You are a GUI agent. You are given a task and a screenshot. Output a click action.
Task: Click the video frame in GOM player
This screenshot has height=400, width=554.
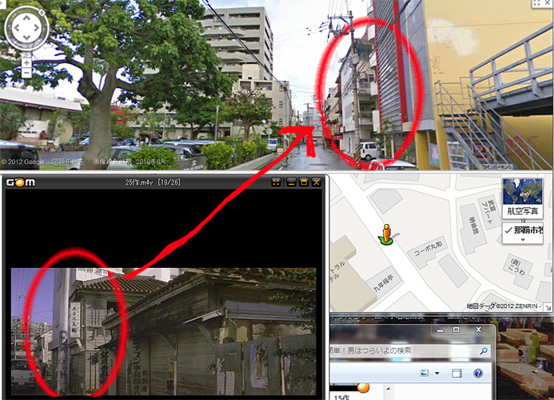(x=164, y=331)
